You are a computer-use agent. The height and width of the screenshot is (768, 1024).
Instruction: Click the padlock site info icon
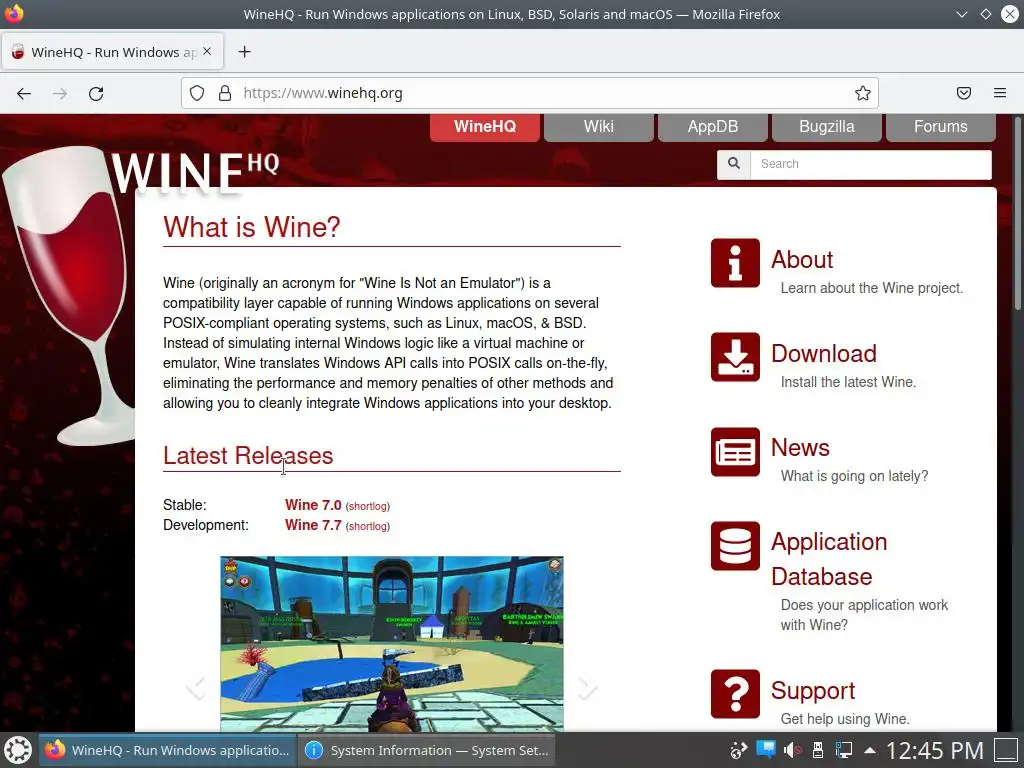225,93
